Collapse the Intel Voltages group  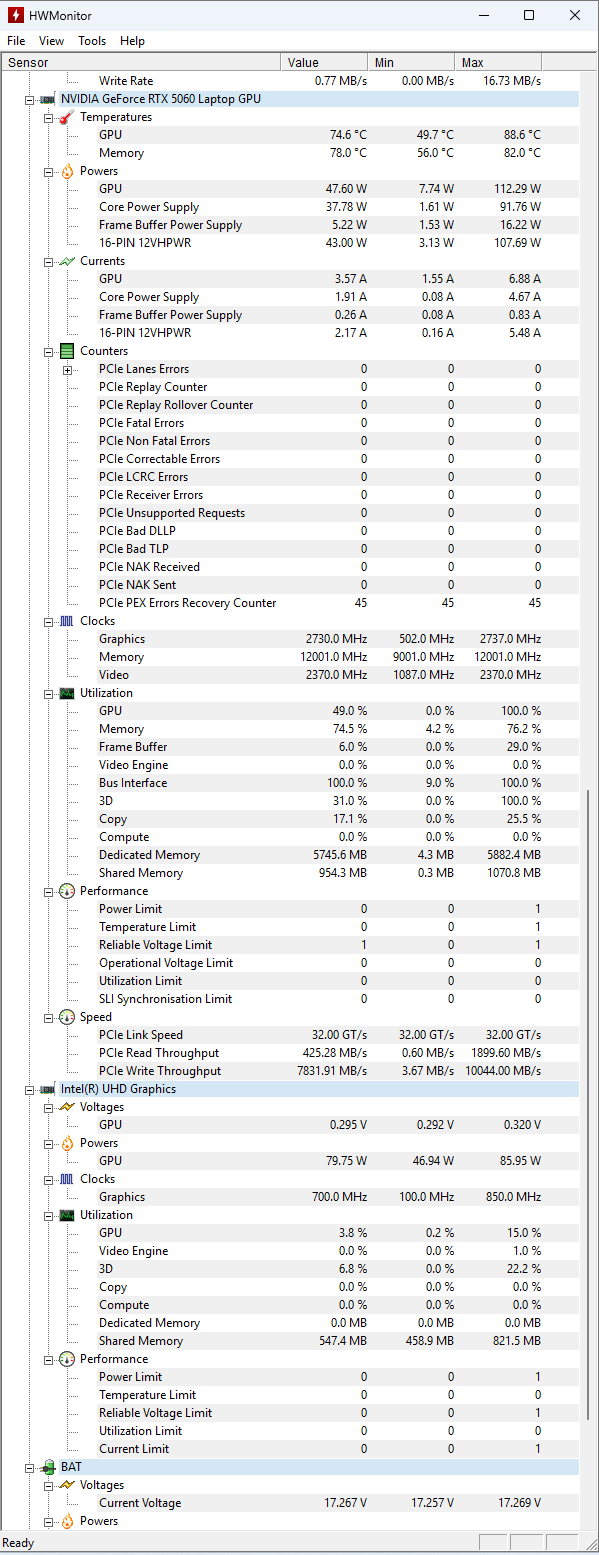[x=48, y=1107]
